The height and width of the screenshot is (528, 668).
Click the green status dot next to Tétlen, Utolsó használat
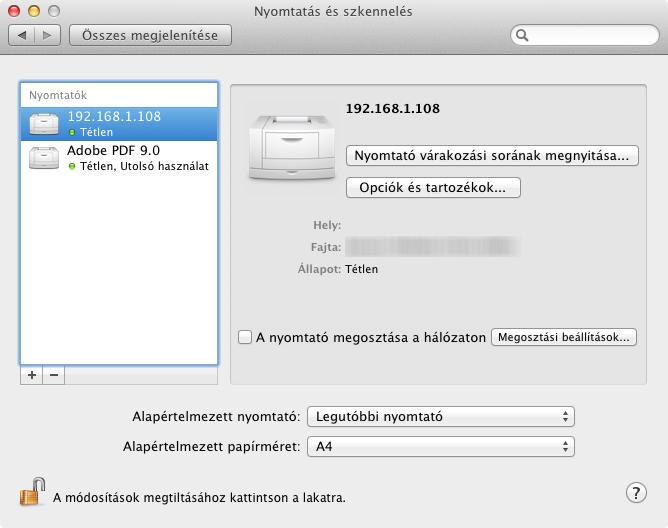(72, 166)
